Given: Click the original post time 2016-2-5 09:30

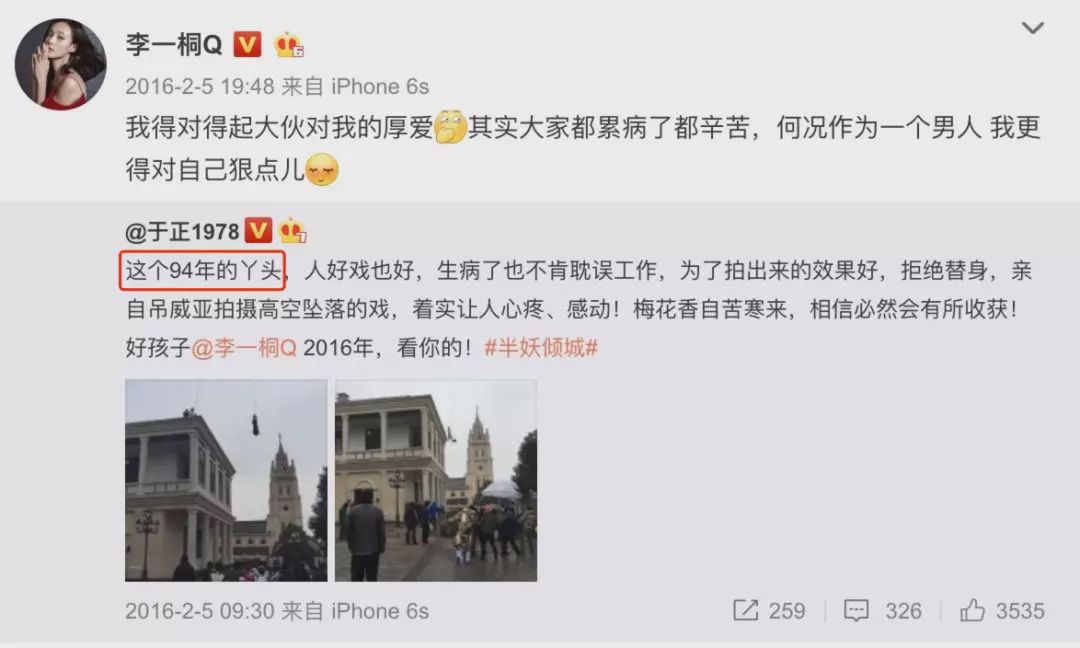Looking at the screenshot, I should (x=200, y=612).
